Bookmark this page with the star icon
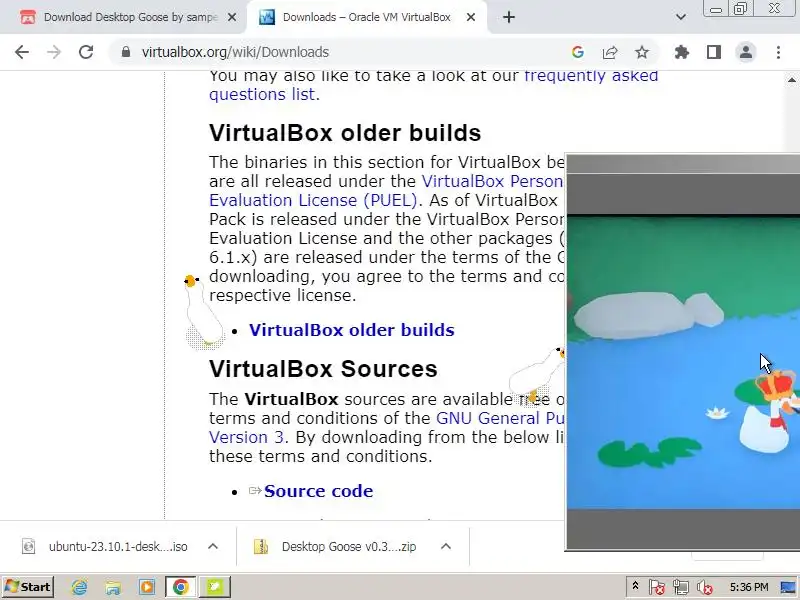 tap(642, 52)
